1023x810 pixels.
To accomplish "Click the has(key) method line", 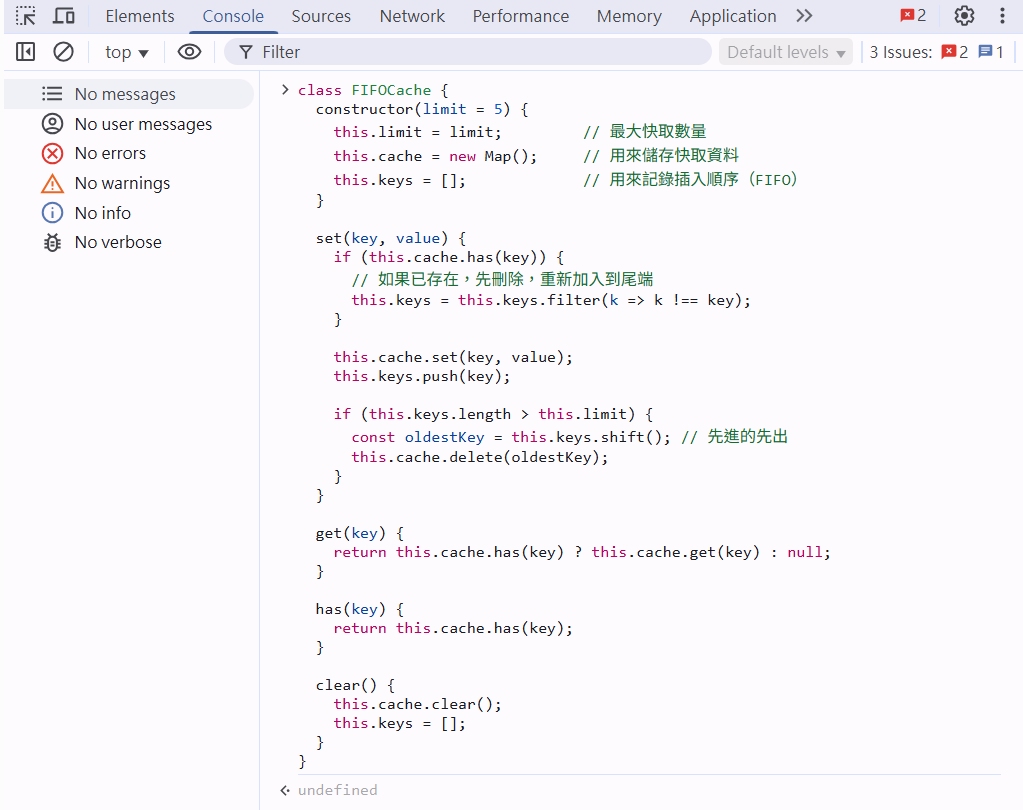I will click(359, 609).
